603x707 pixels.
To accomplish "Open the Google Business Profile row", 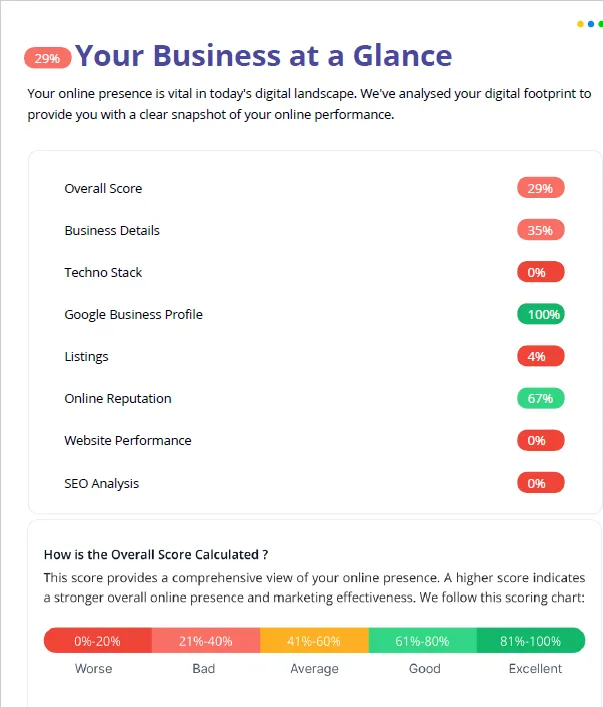I will coord(314,314).
